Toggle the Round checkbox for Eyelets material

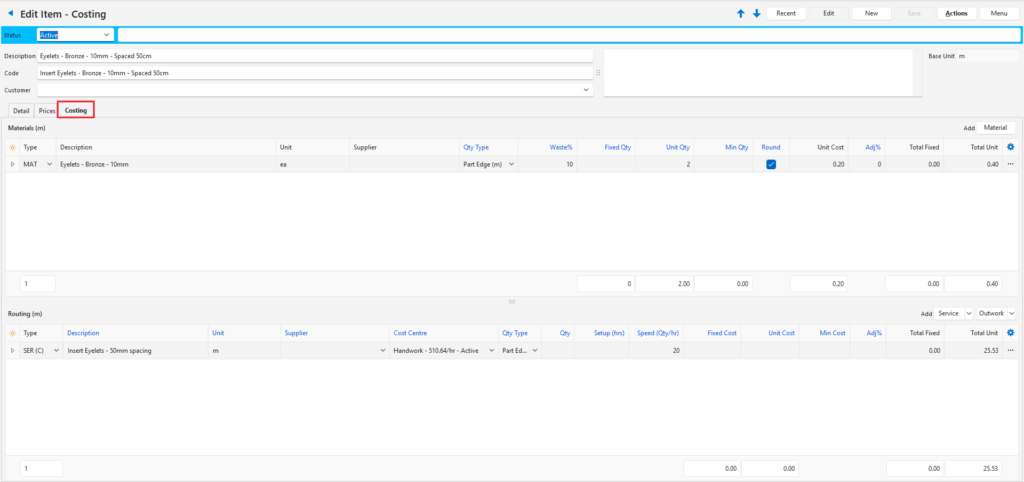771,164
